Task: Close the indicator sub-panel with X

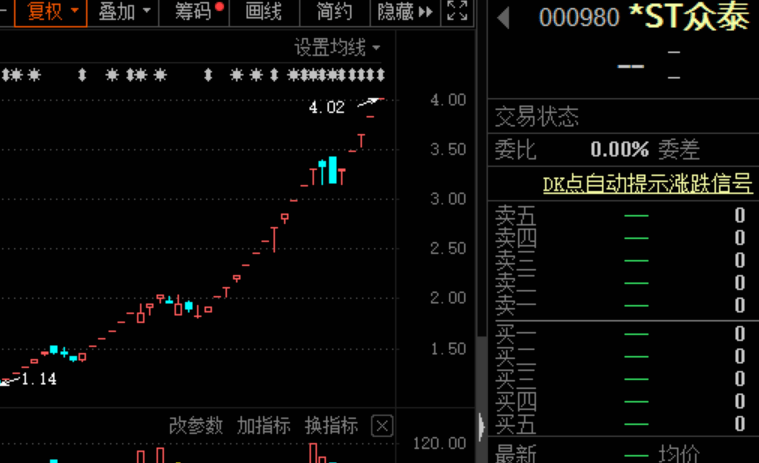Action: (x=381, y=426)
